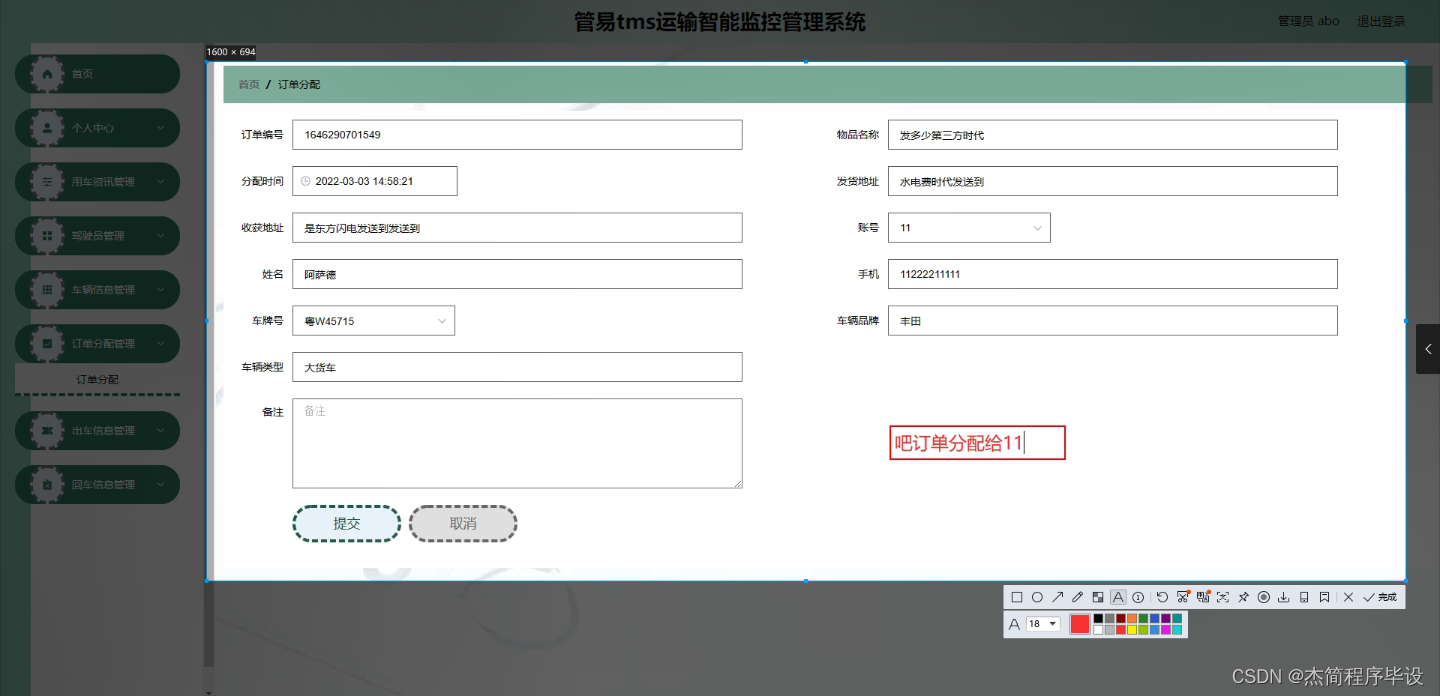Select the mosaic blur tool
Screen dimensions: 1440x696
(1097, 597)
